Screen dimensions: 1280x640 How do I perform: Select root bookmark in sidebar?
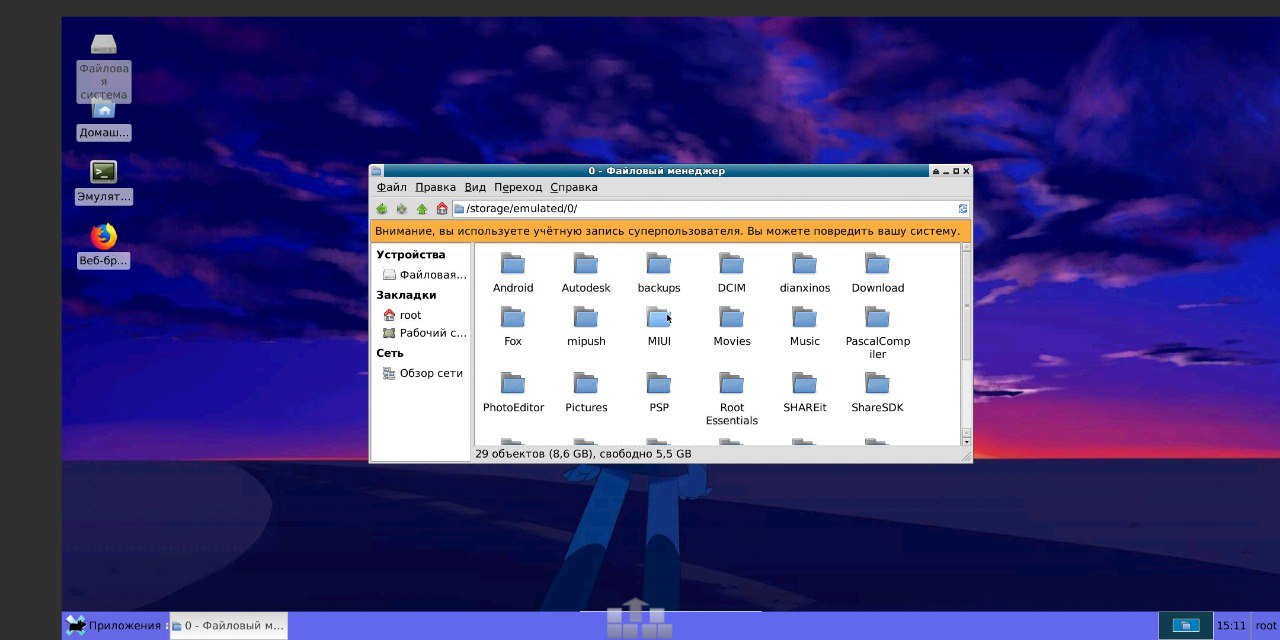point(410,315)
